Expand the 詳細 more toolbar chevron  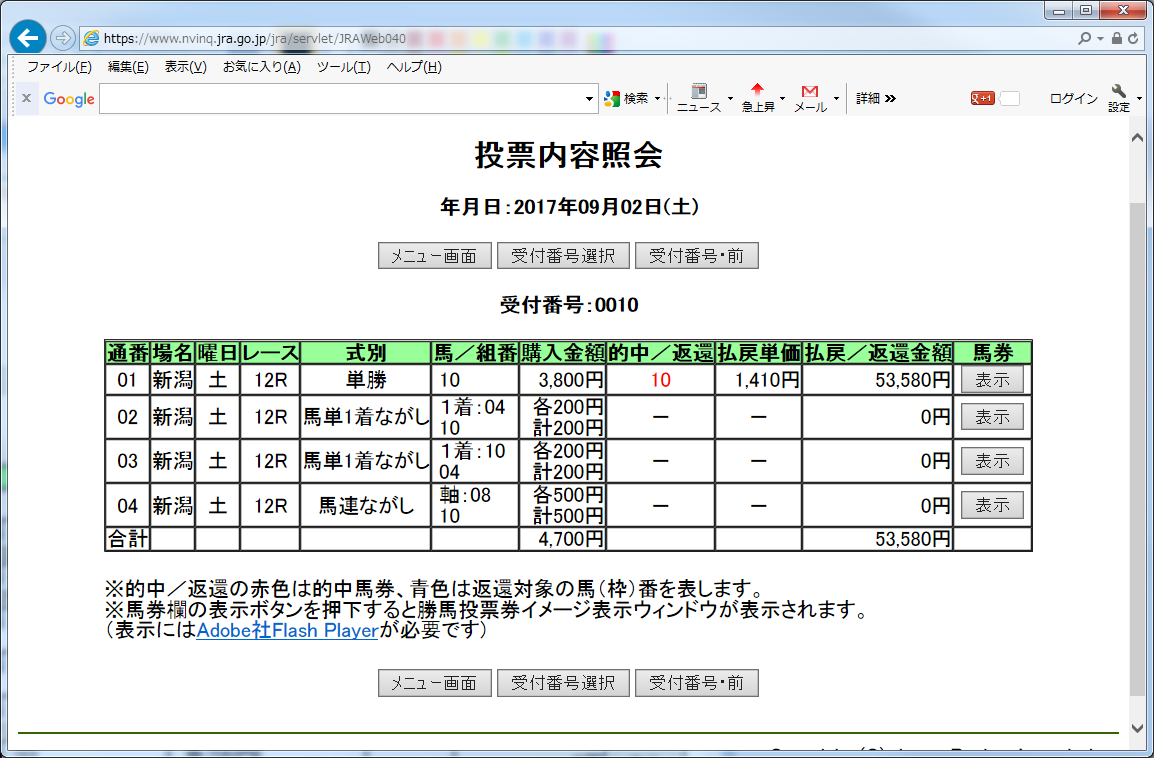pos(891,99)
